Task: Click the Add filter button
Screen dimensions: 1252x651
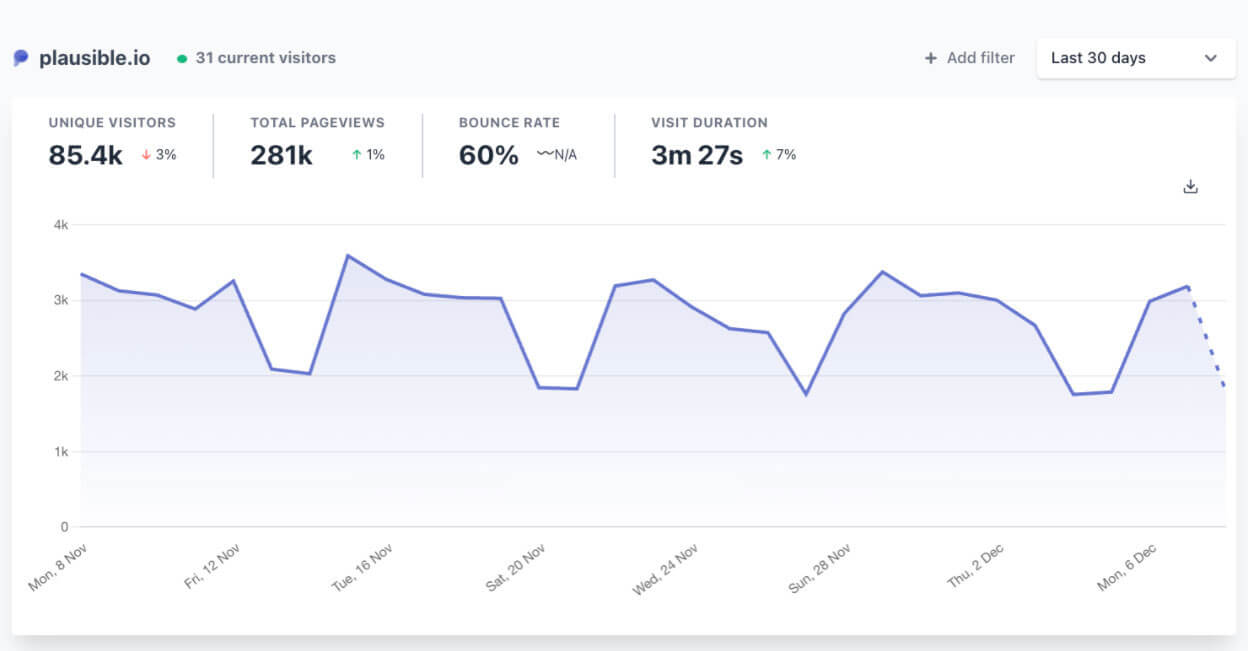Action: pos(968,58)
